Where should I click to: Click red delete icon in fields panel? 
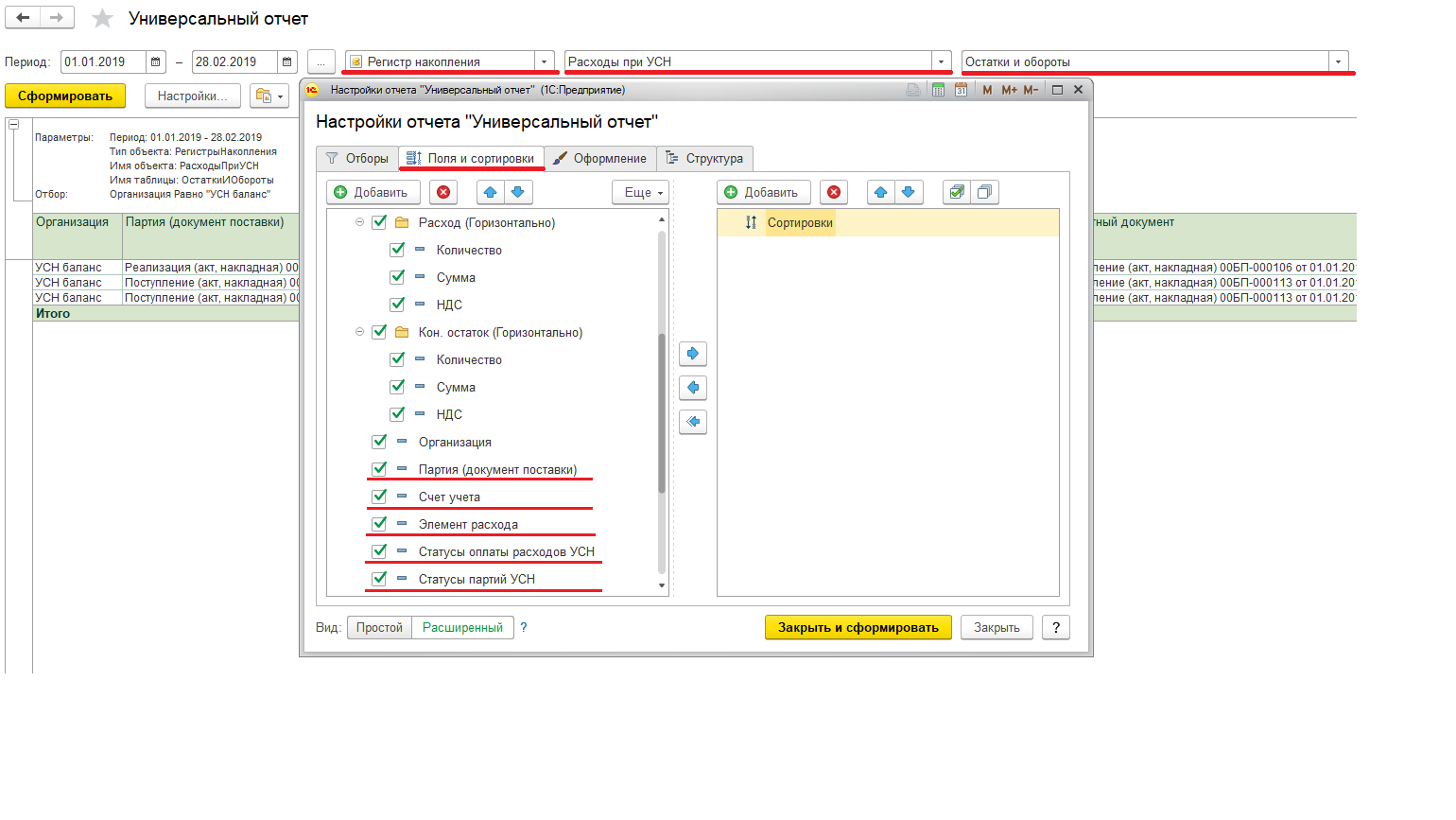click(443, 193)
